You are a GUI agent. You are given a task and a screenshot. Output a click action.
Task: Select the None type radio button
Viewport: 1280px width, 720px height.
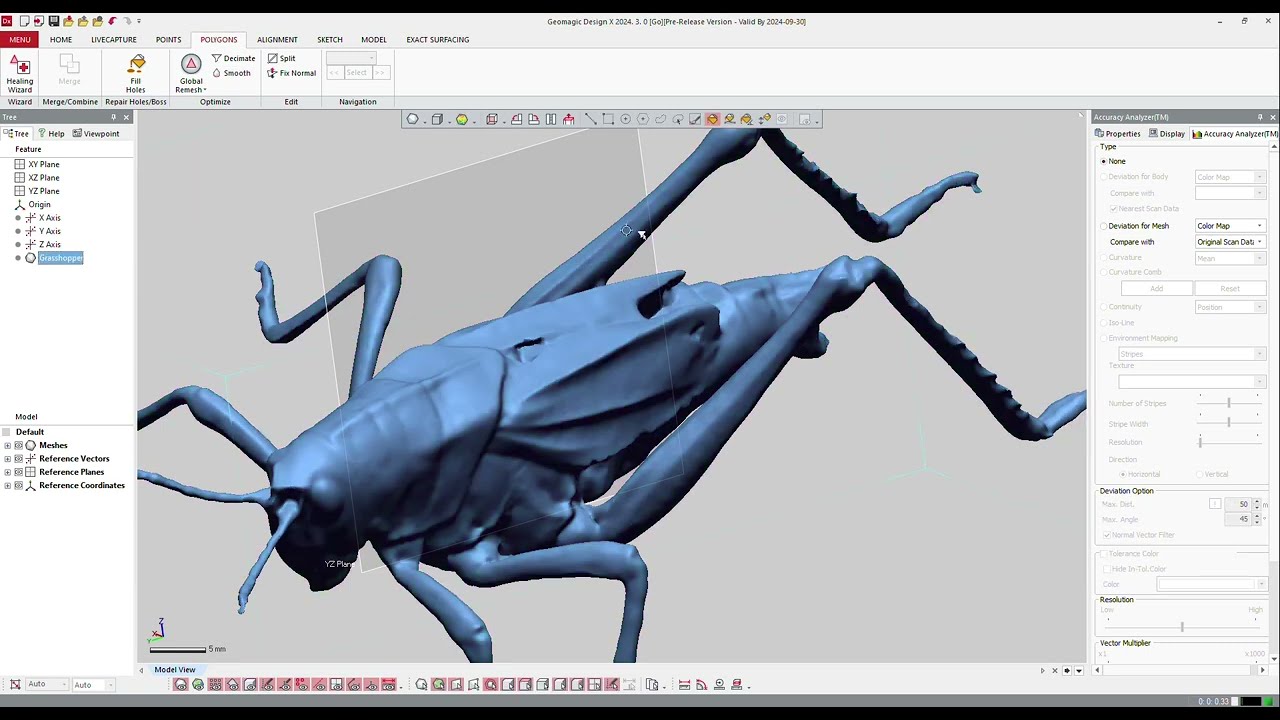(x=1104, y=161)
